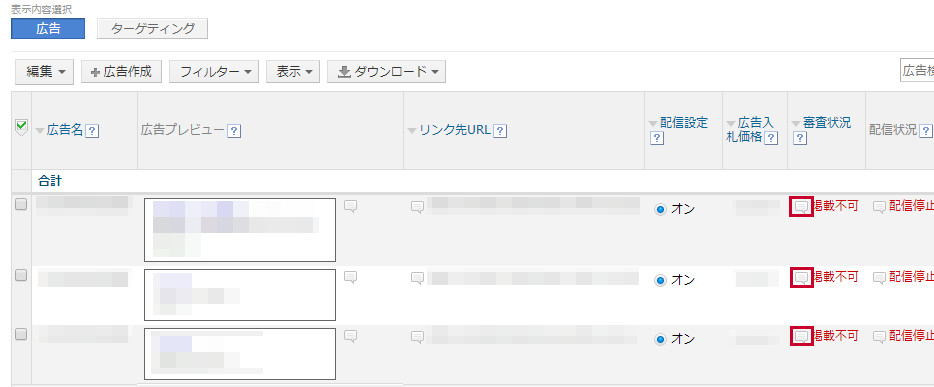
Task: Click 掲載不可 status text in third row
Action: (836, 336)
